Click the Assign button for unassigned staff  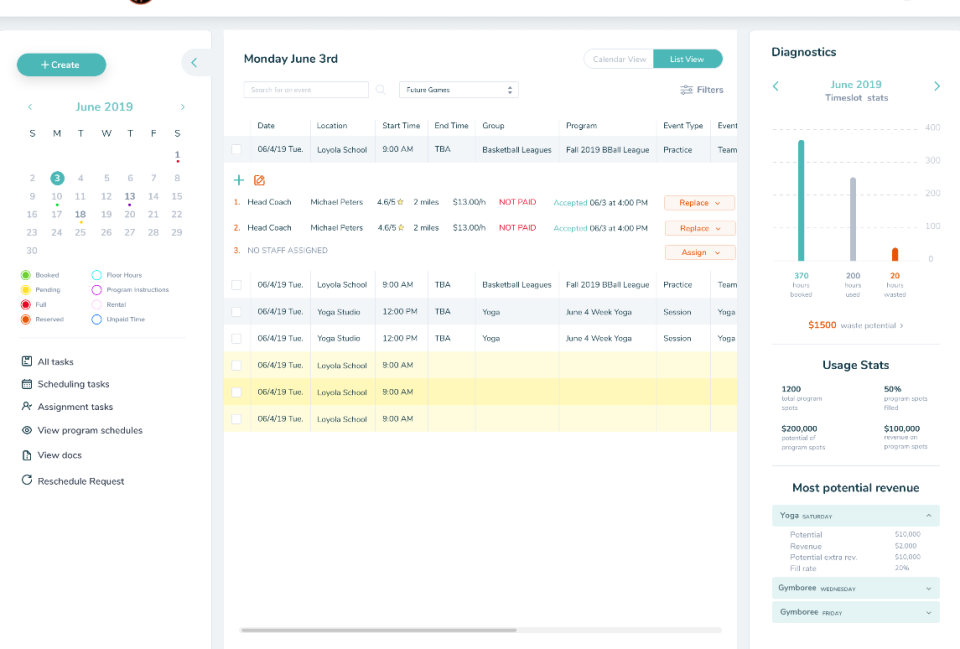pyautogui.click(x=699, y=253)
